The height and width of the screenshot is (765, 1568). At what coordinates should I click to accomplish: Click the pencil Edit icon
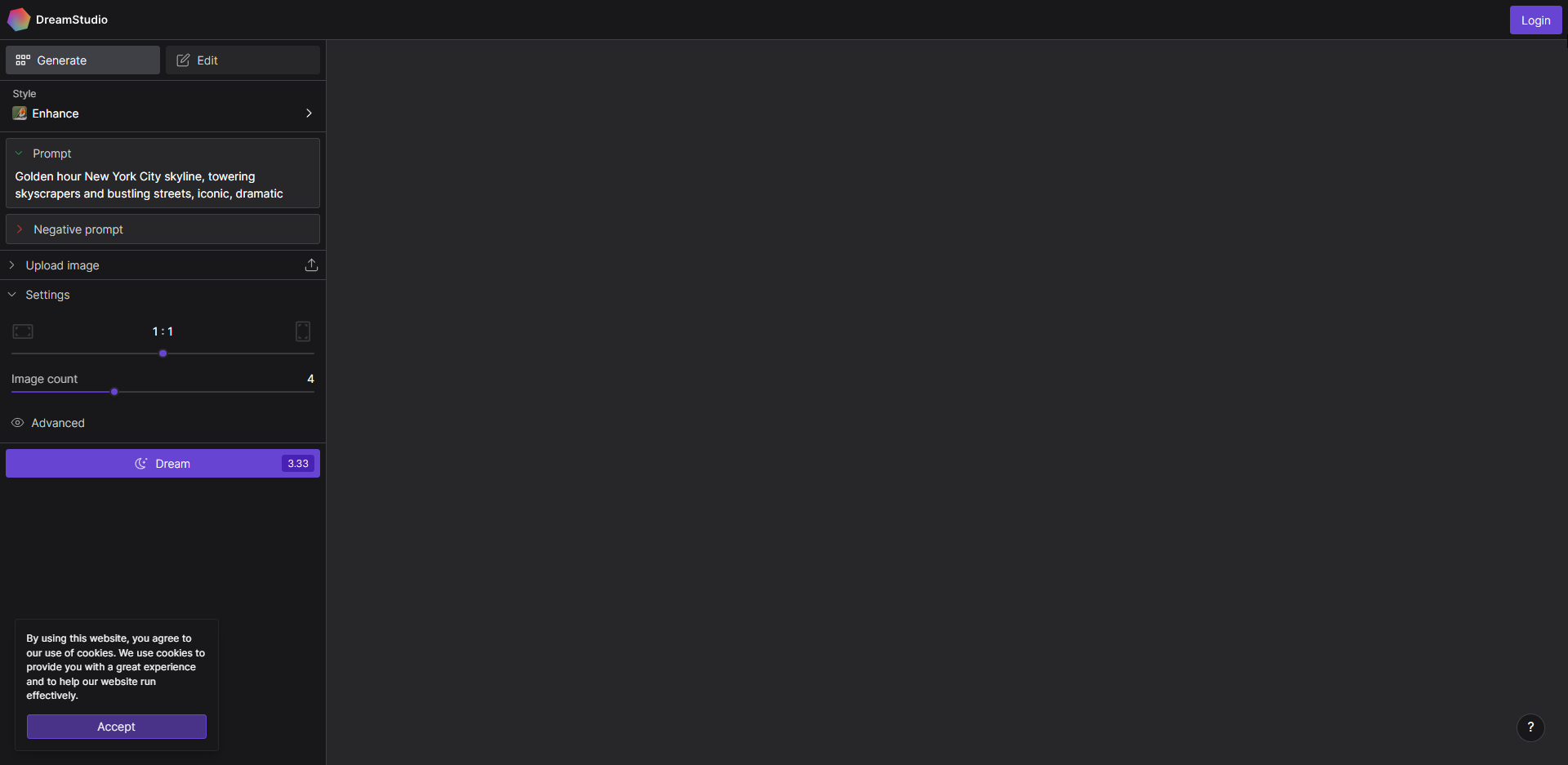(183, 60)
